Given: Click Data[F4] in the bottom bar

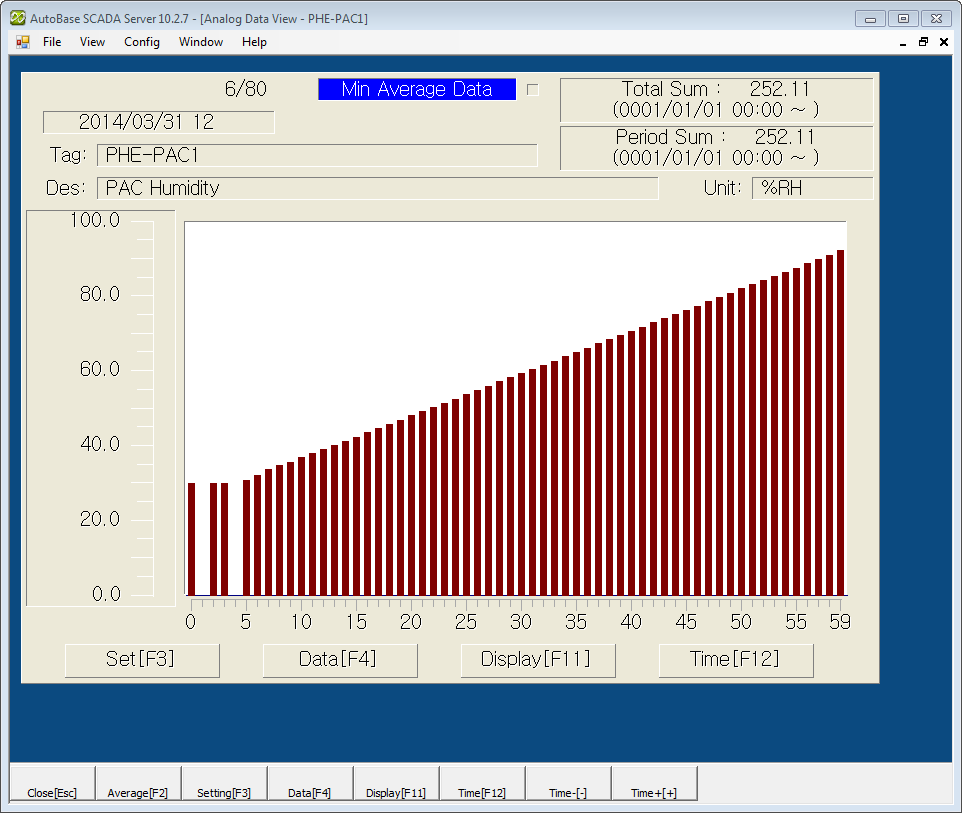Looking at the screenshot, I should 310,784.
